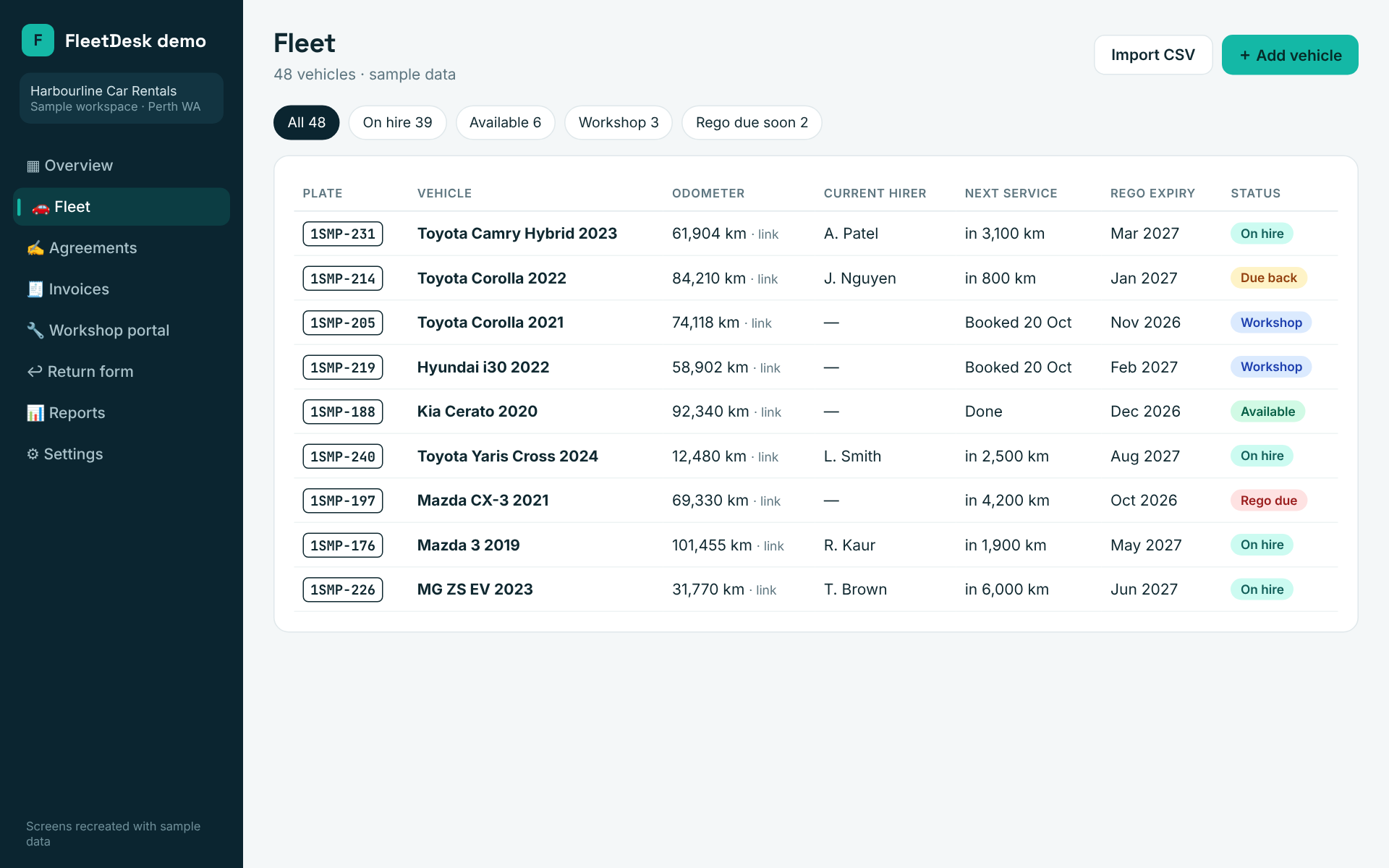Click plate badge 1SMP-188
Viewport: 1389px width, 868px height.
click(x=343, y=412)
